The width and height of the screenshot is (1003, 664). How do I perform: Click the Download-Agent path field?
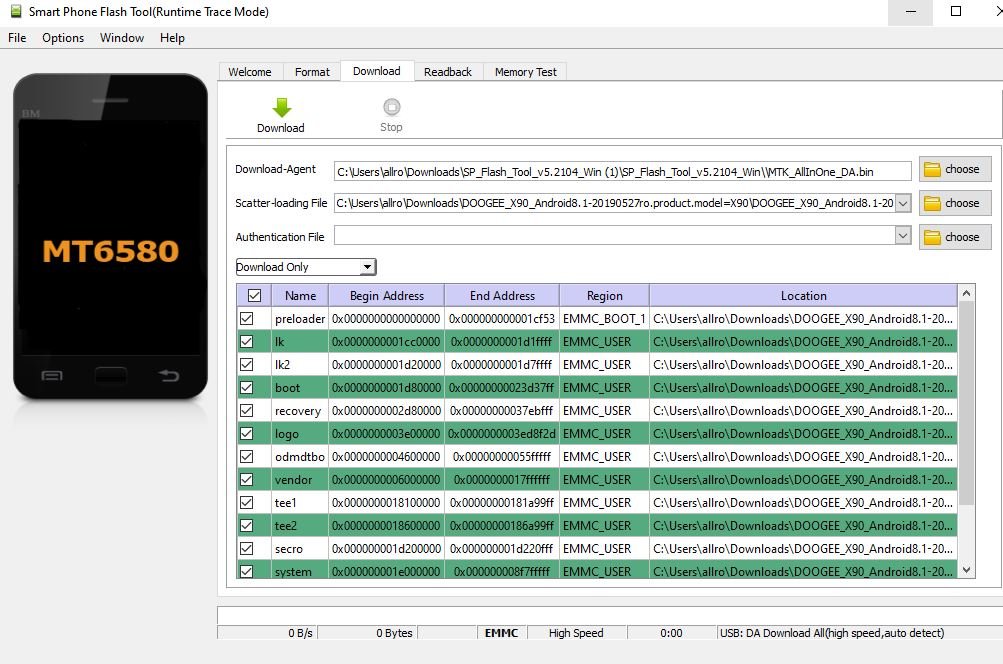pyautogui.click(x=622, y=171)
